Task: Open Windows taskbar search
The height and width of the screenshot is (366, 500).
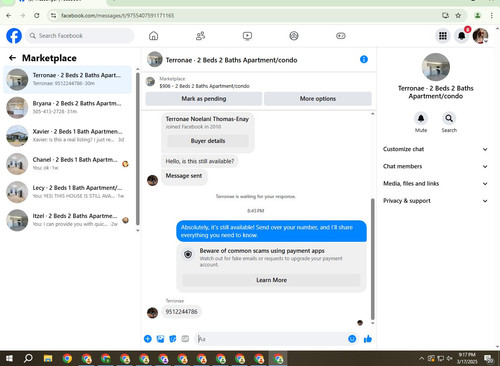Action: (x=28, y=358)
